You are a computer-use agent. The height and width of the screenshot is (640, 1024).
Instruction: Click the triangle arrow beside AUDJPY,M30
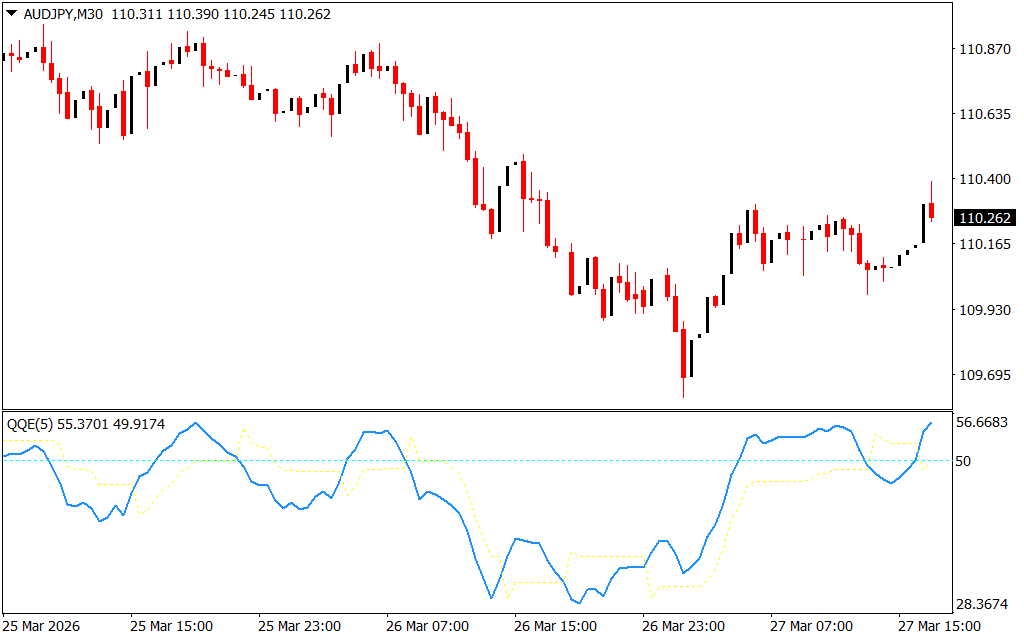(x=10, y=14)
